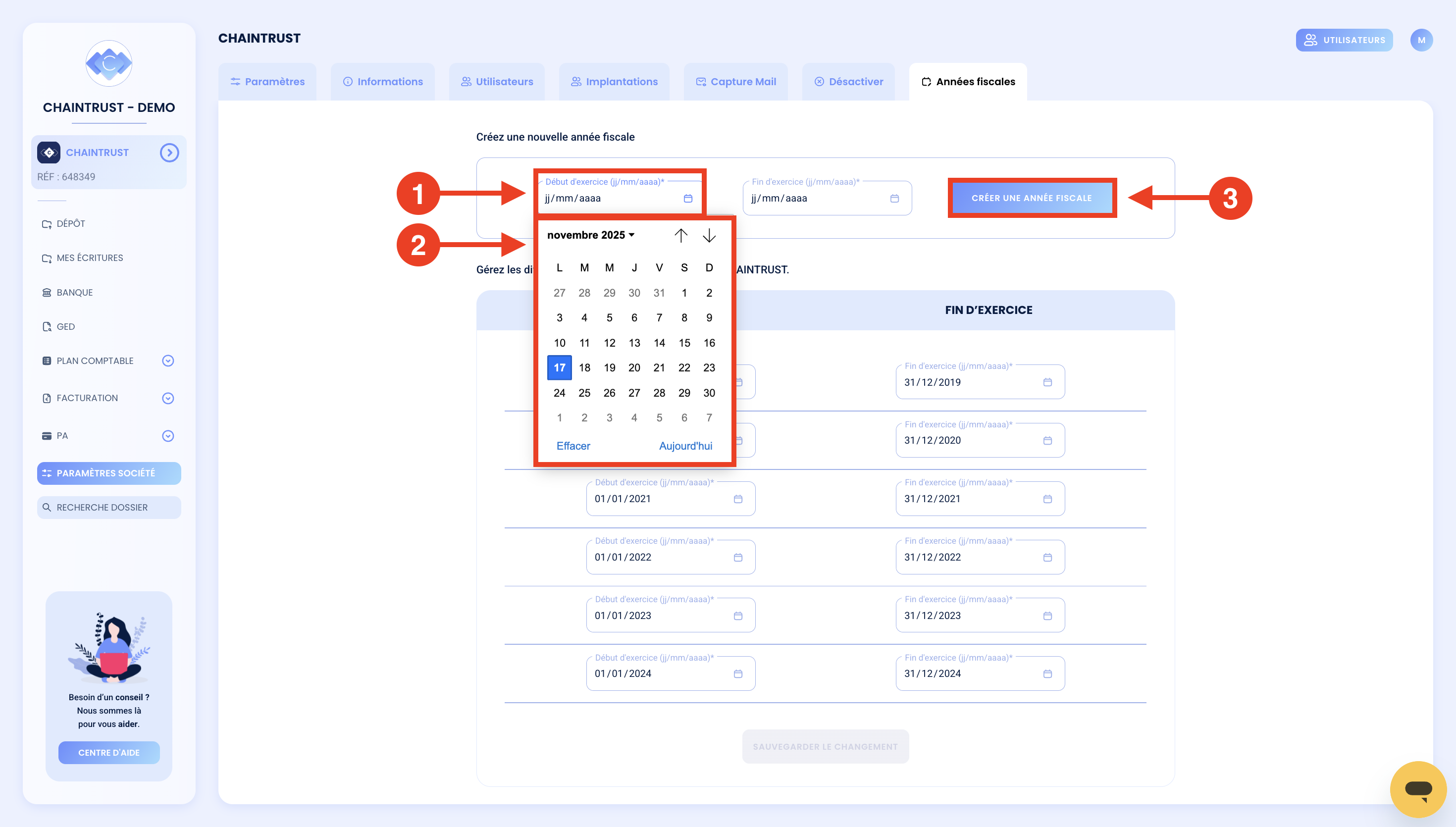Click CRÉER UNE ANNÉE FISCALE button
The image size is (1456, 827).
1031,198
